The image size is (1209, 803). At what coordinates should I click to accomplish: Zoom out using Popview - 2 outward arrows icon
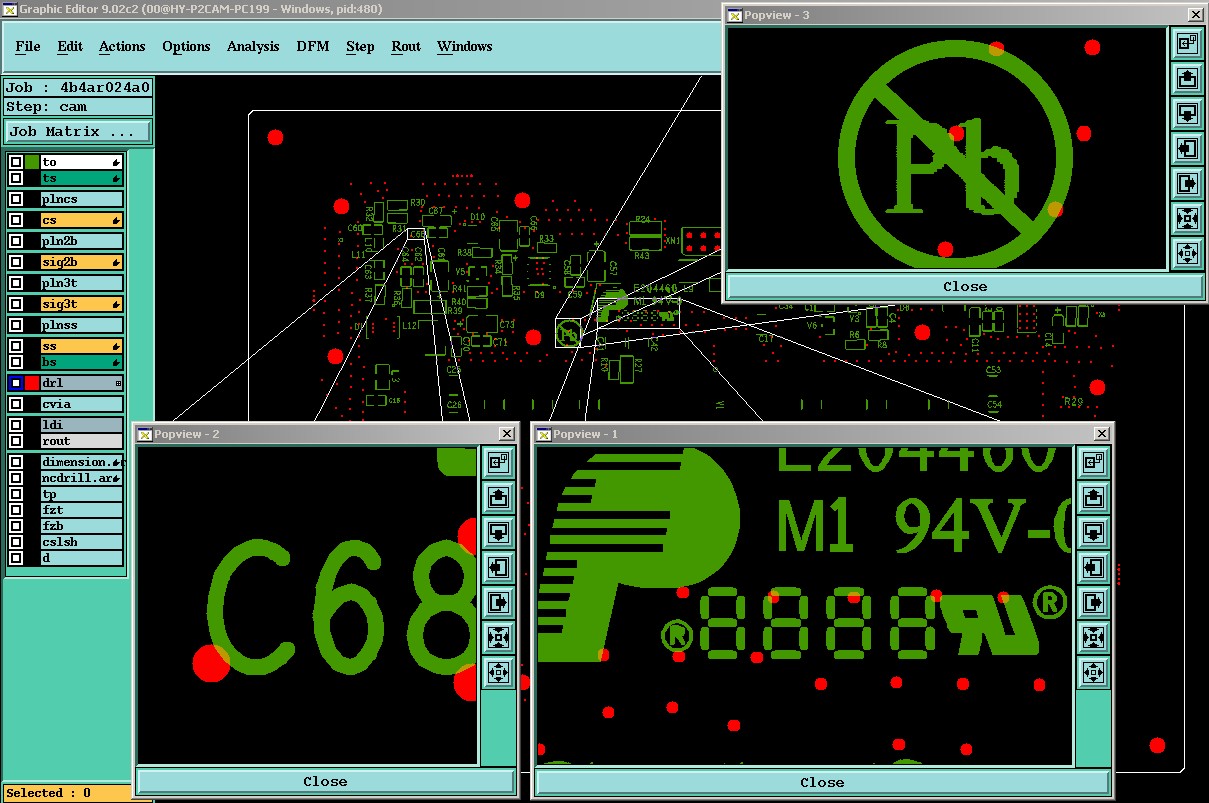tap(498, 672)
